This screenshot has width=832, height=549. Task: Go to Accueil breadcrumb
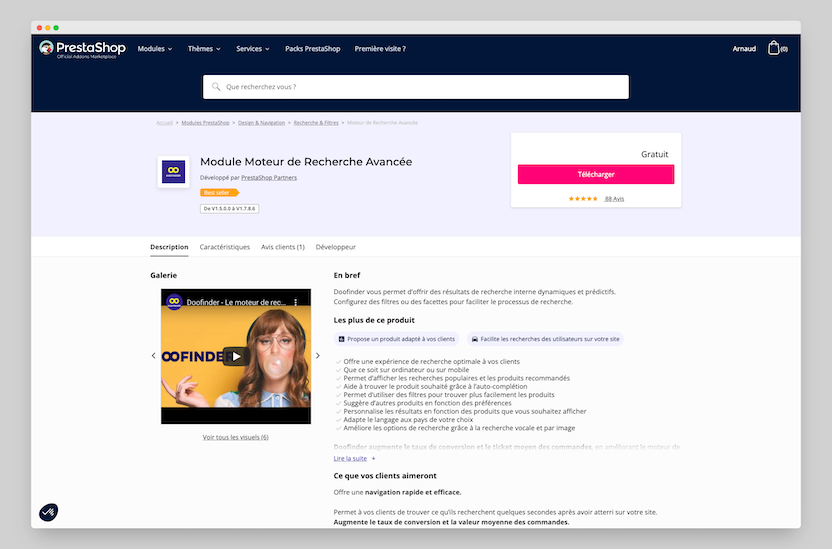click(x=164, y=123)
